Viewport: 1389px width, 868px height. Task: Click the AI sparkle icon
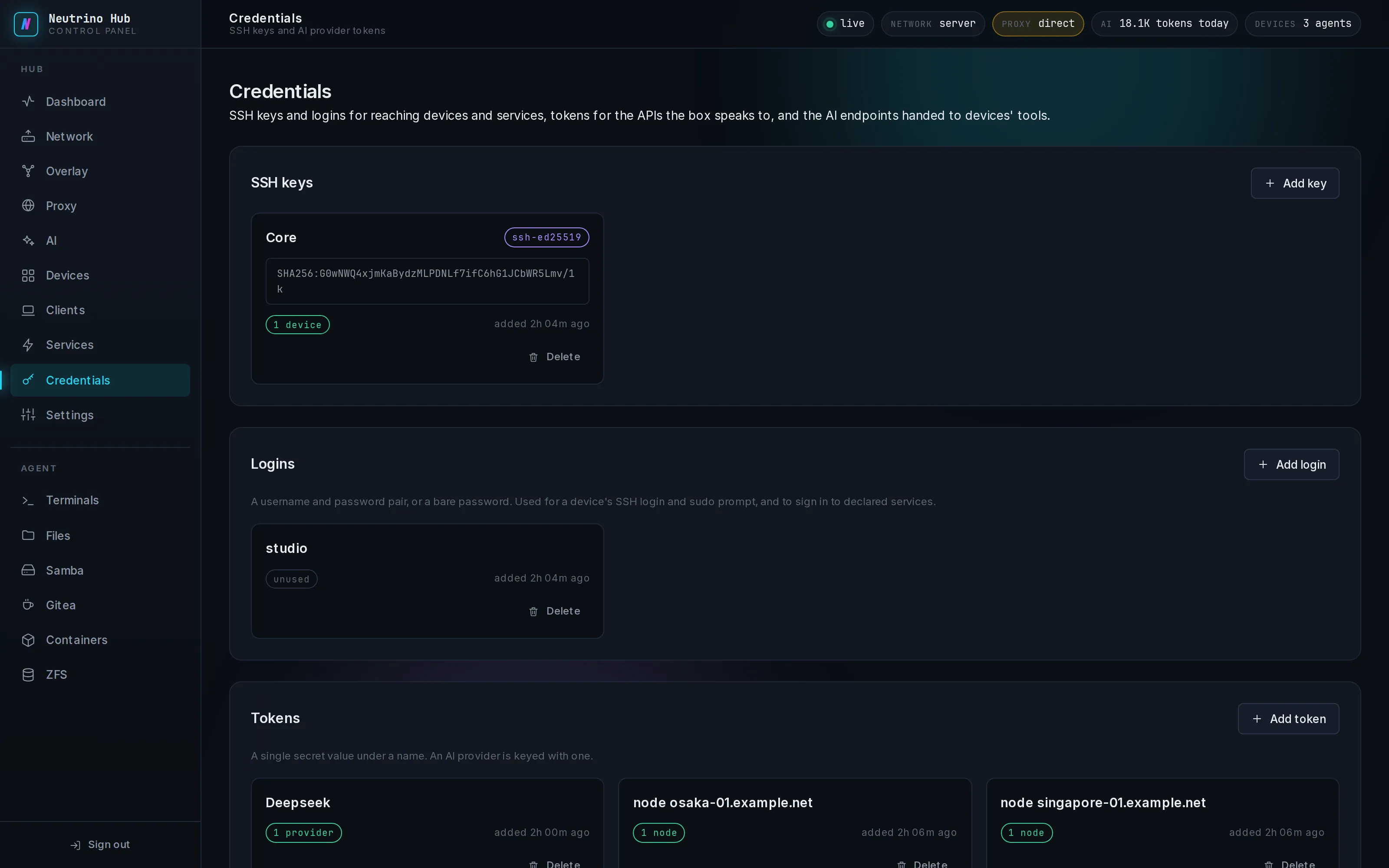click(28, 240)
